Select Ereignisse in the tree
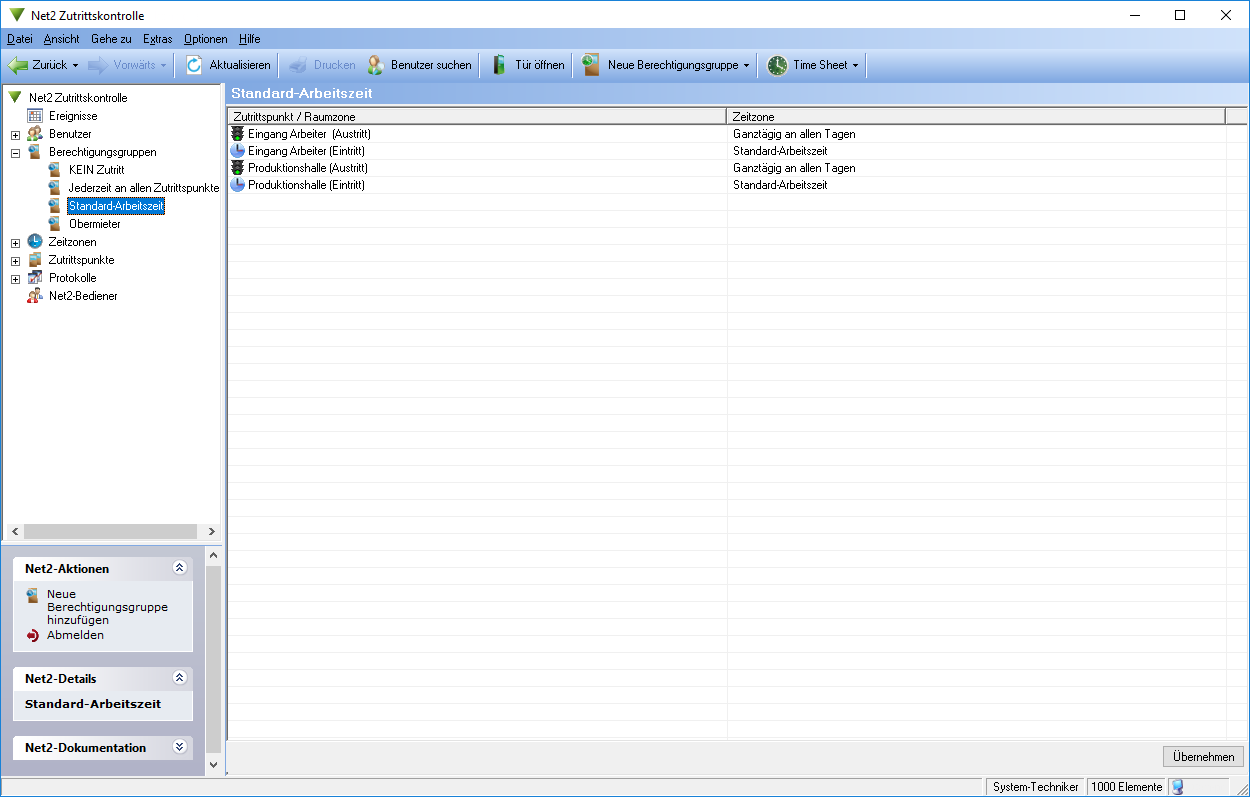 73,116
